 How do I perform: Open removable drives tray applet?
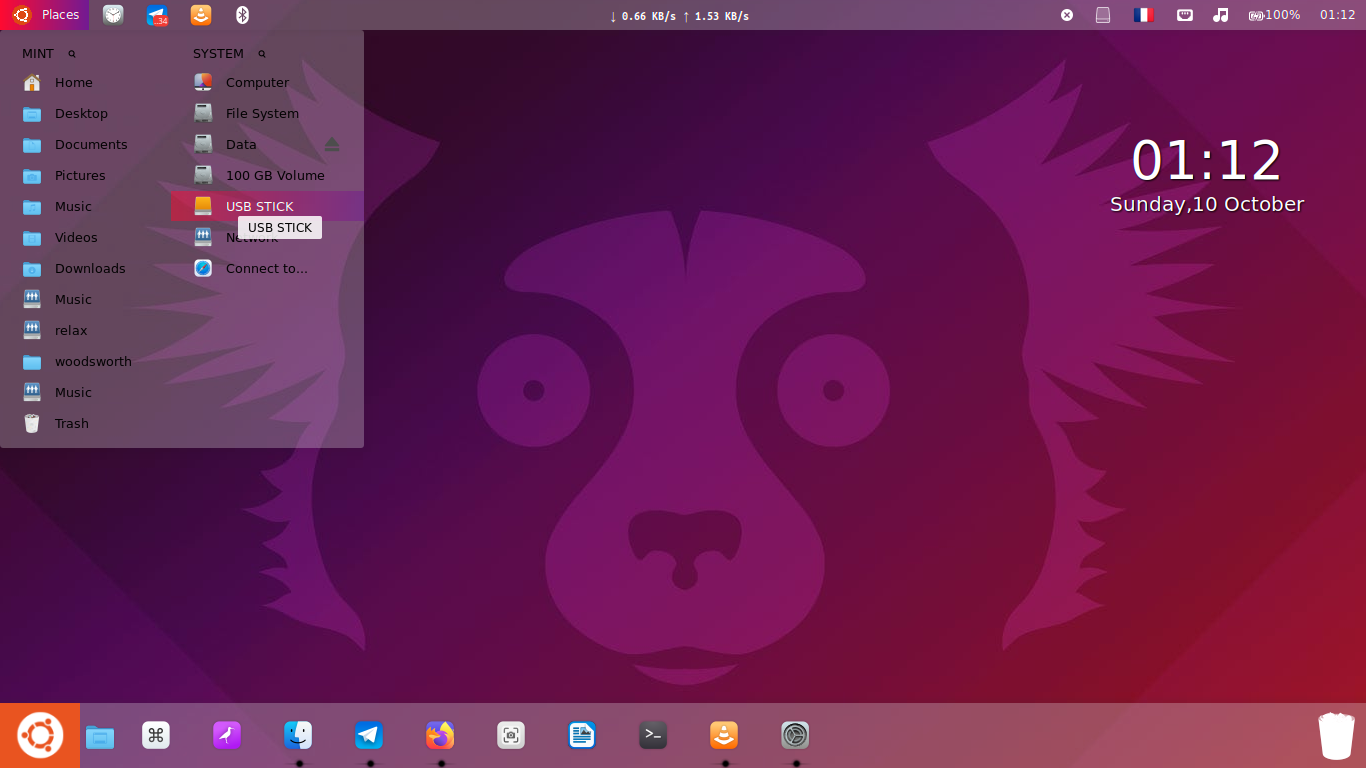pos(1103,15)
